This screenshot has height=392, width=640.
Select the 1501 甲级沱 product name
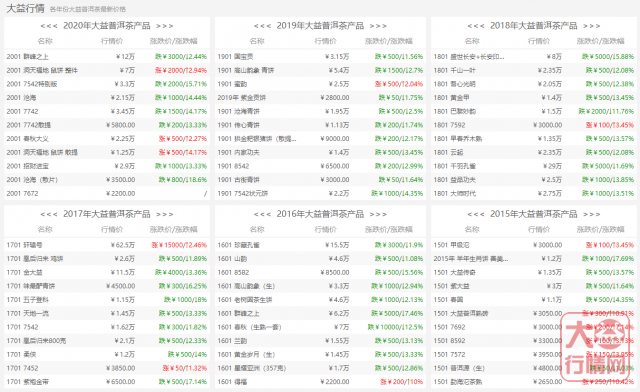(451, 245)
